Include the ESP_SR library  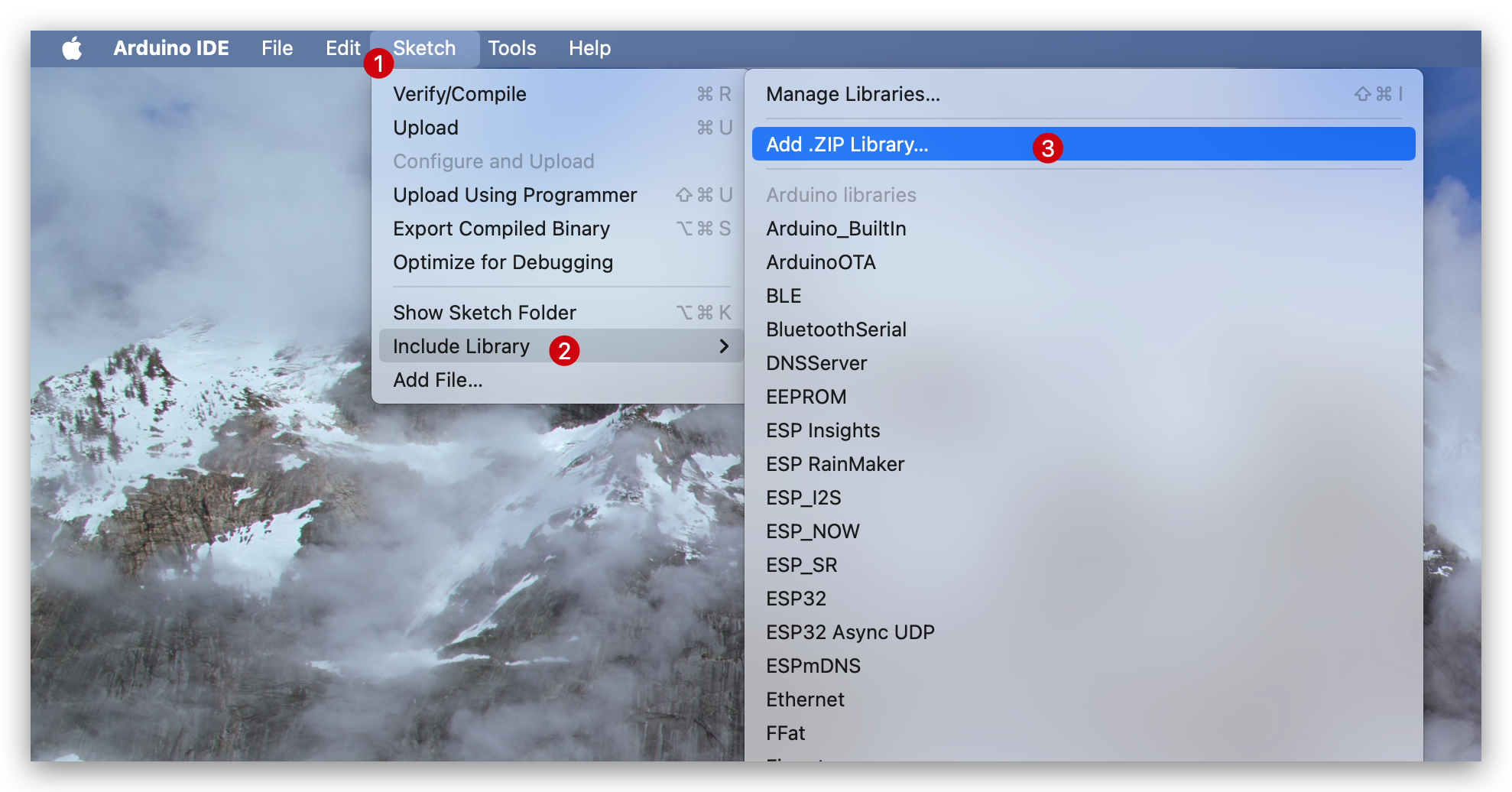(1083, 565)
